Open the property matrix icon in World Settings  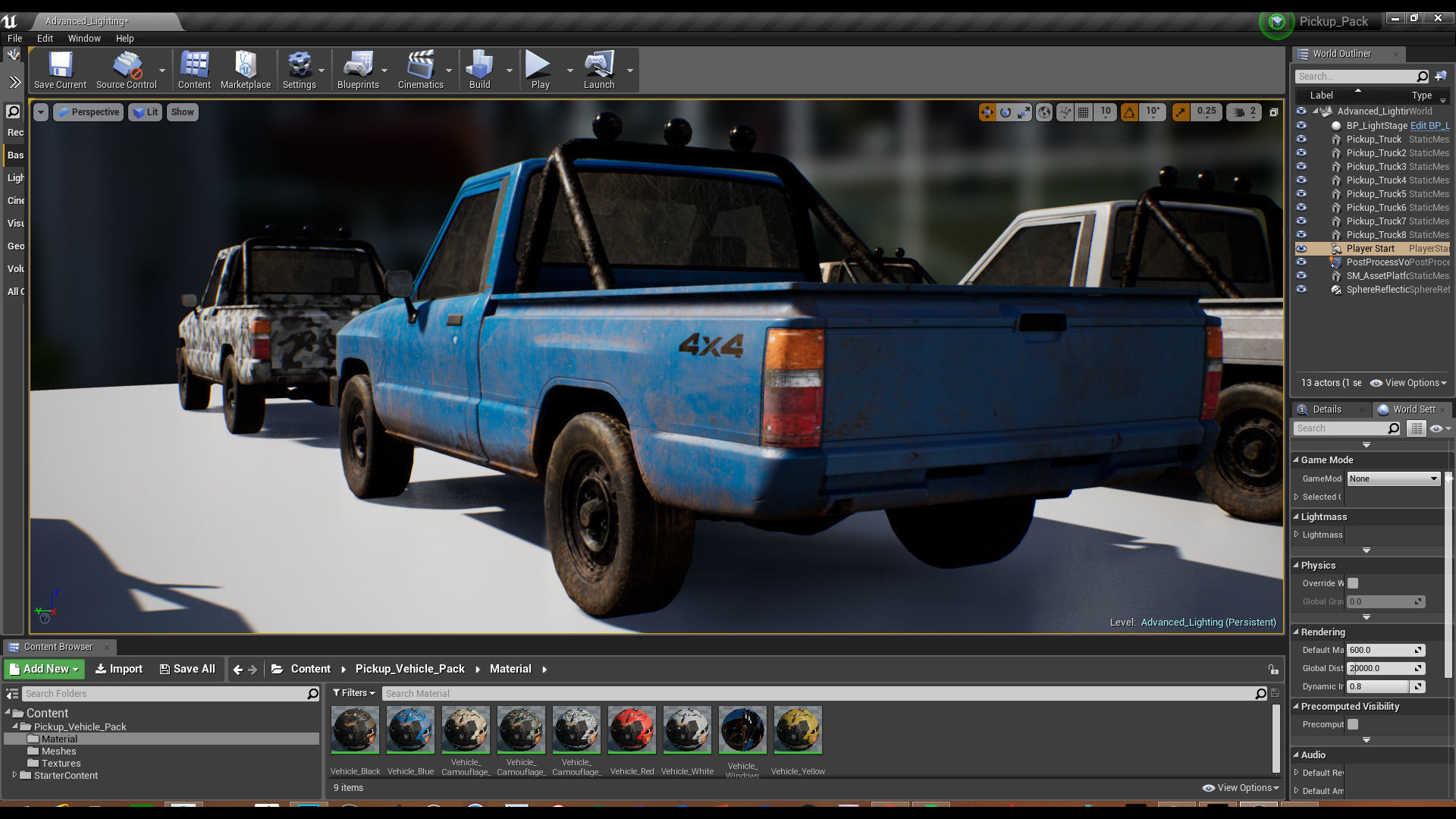click(1416, 428)
